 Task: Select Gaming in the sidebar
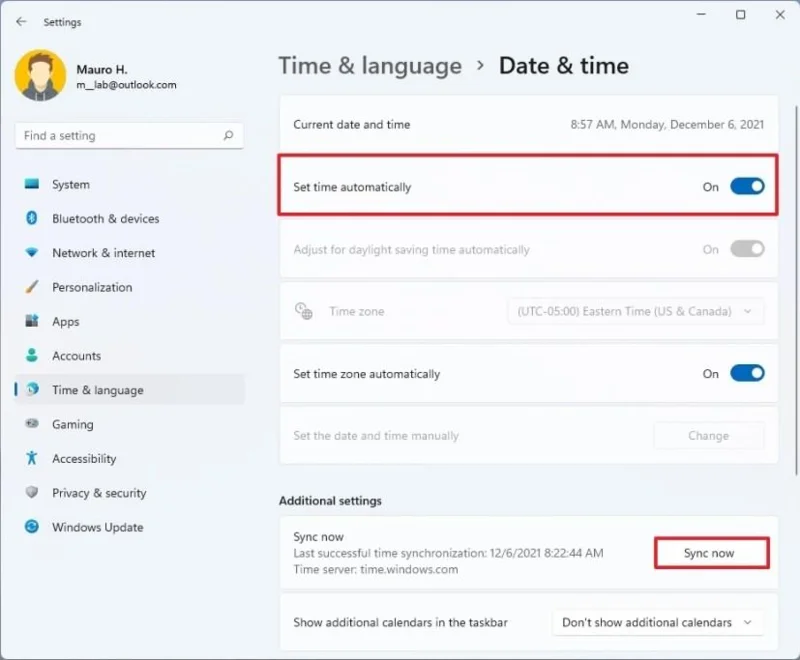tap(129, 424)
